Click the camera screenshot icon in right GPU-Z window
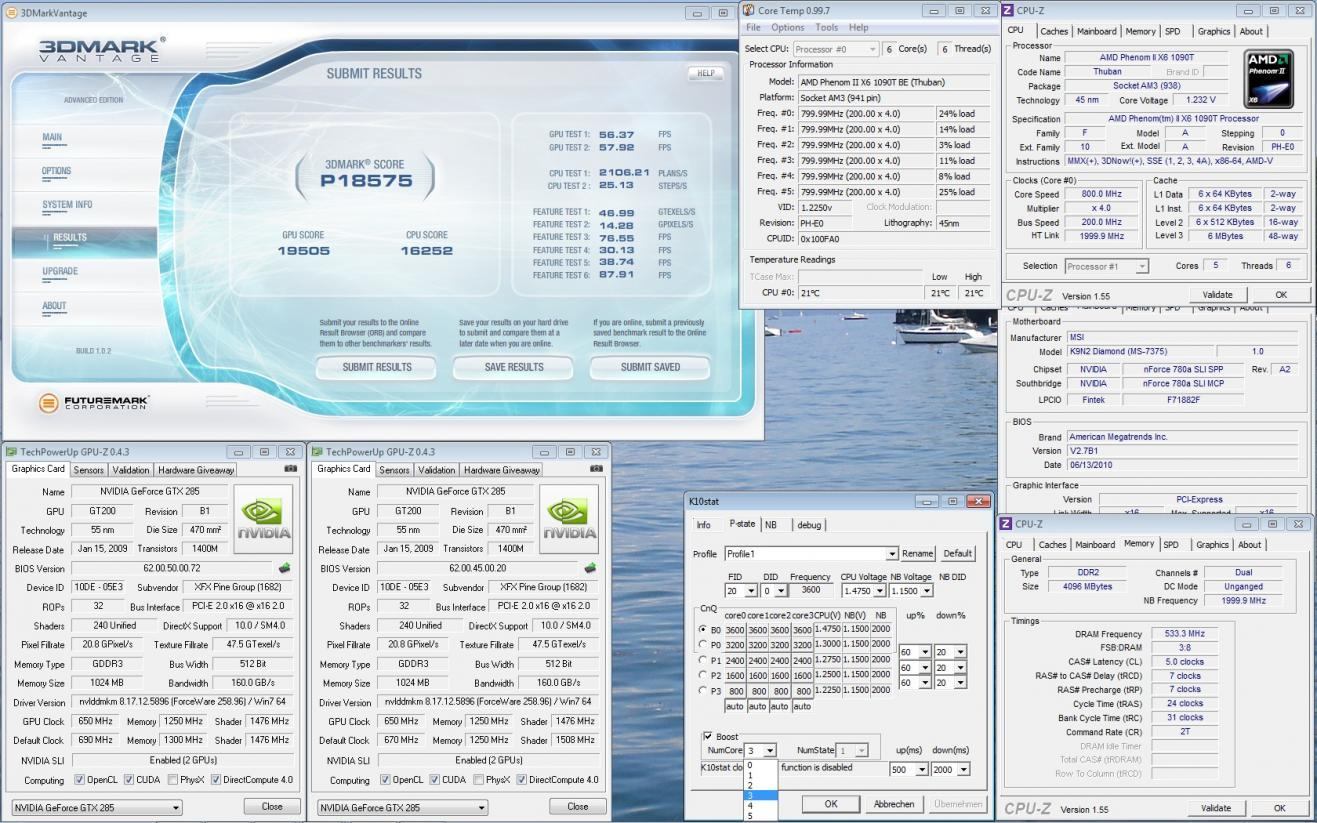Image resolution: width=1317 pixels, height=823 pixels. (x=597, y=469)
